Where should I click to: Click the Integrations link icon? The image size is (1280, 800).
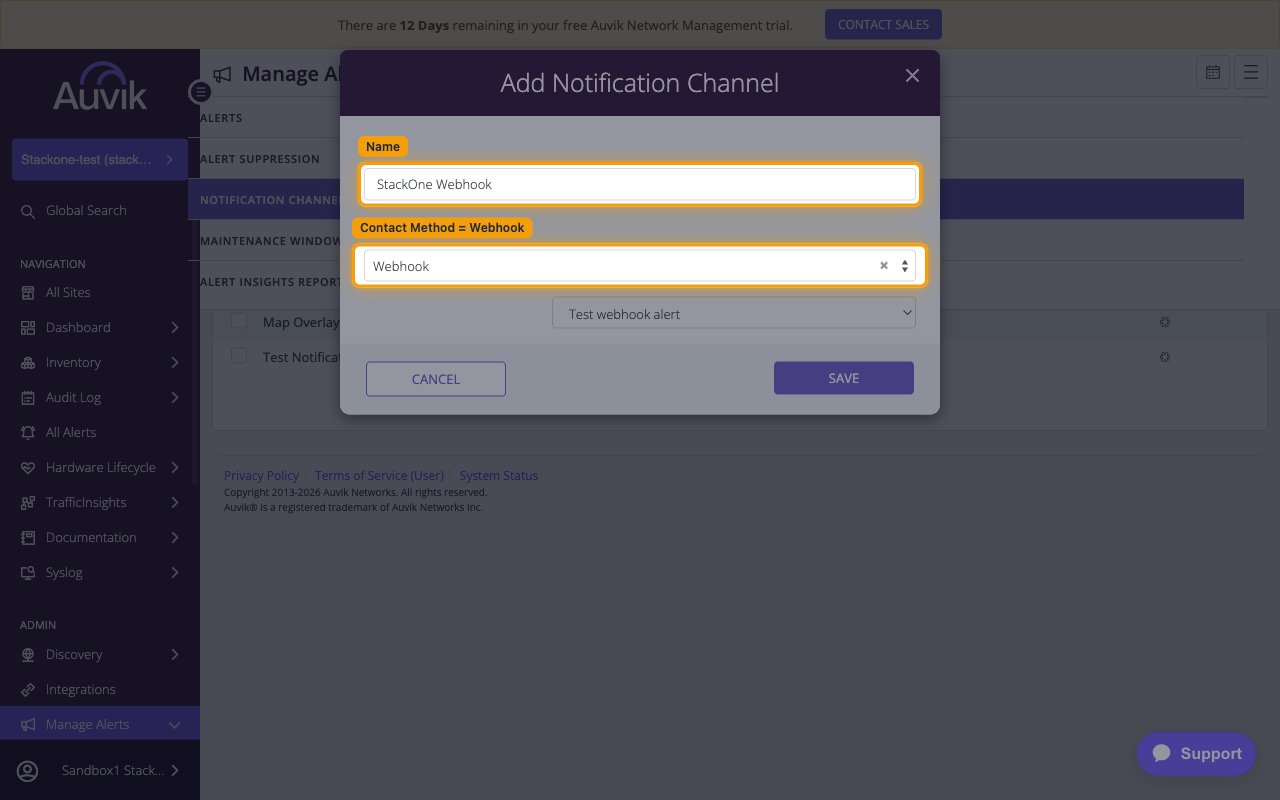pos(28,690)
